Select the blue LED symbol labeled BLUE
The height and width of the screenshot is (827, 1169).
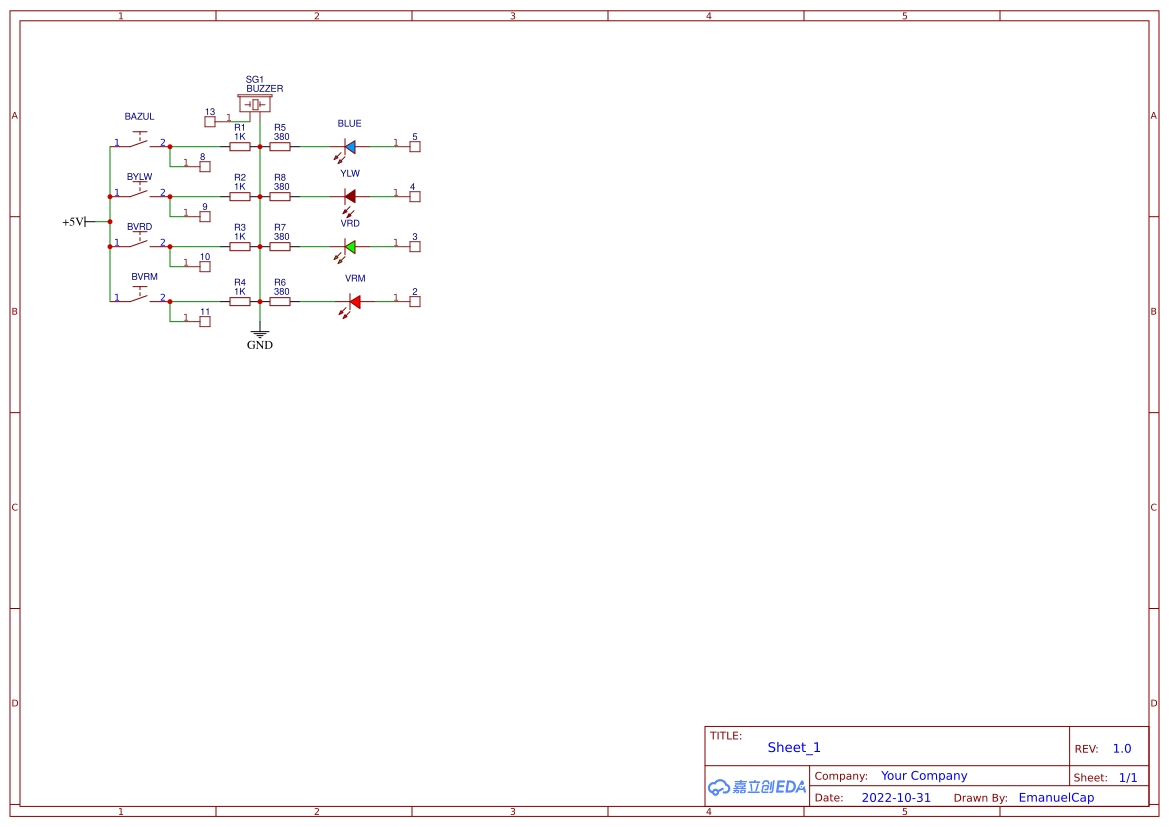coord(349,145)
